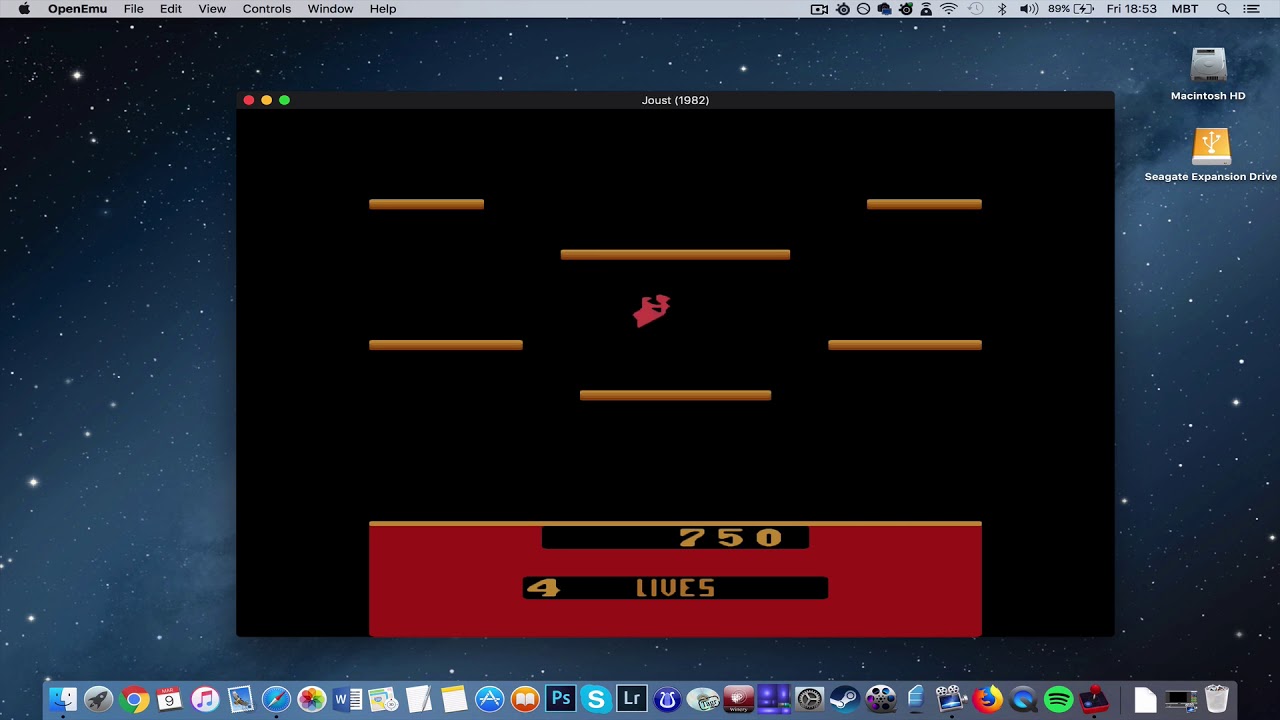The width and height of the screenshot is (1280, 720).
Task: Open Preview app in the Dock
Action: (x=240, y=699)
